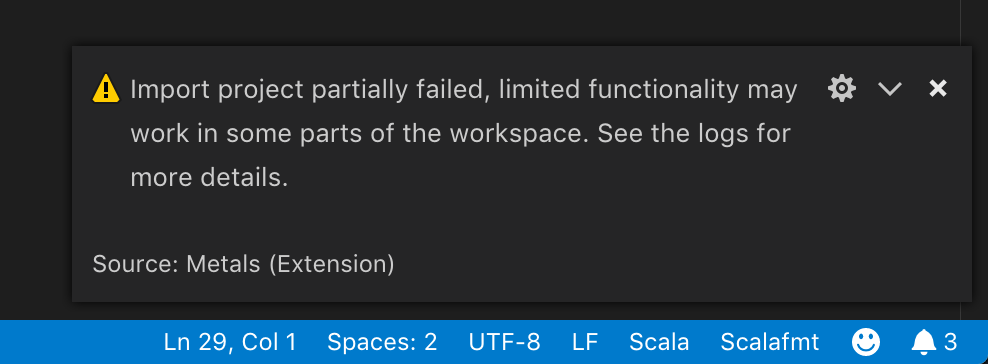Viewport: 988px width, 364px height.
Task: Change indentation via Spaces: 2
Action: (382, 342)
